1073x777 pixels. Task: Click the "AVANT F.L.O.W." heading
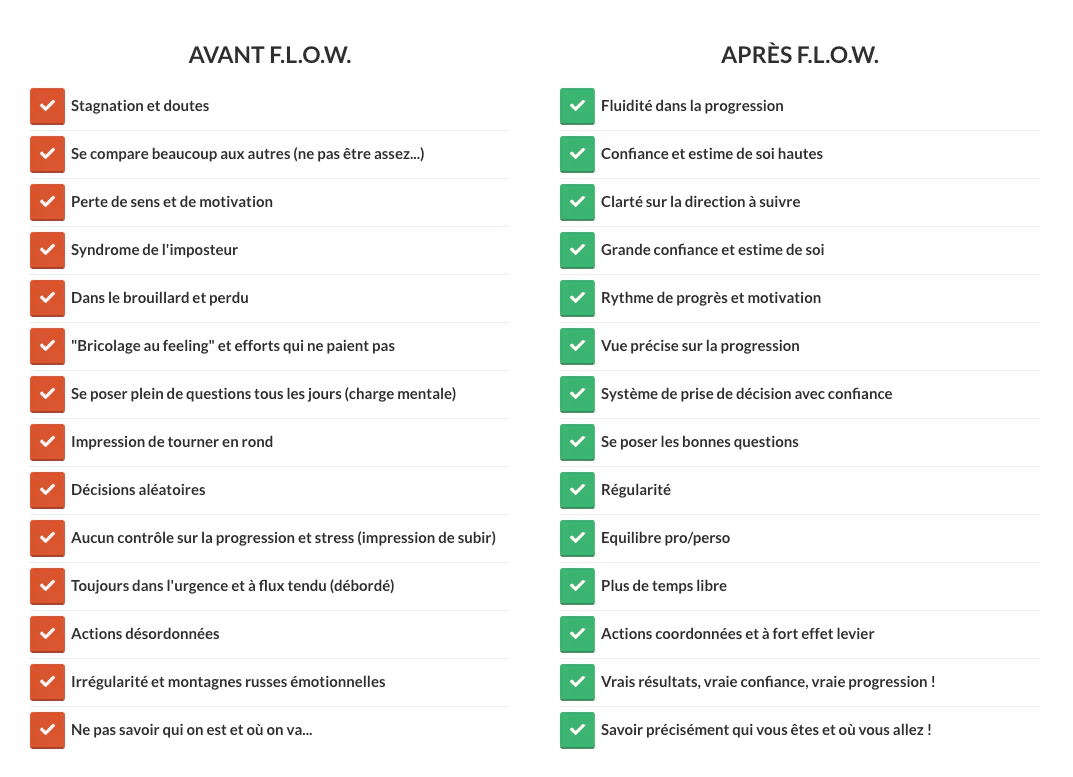(x=270, y=56)
